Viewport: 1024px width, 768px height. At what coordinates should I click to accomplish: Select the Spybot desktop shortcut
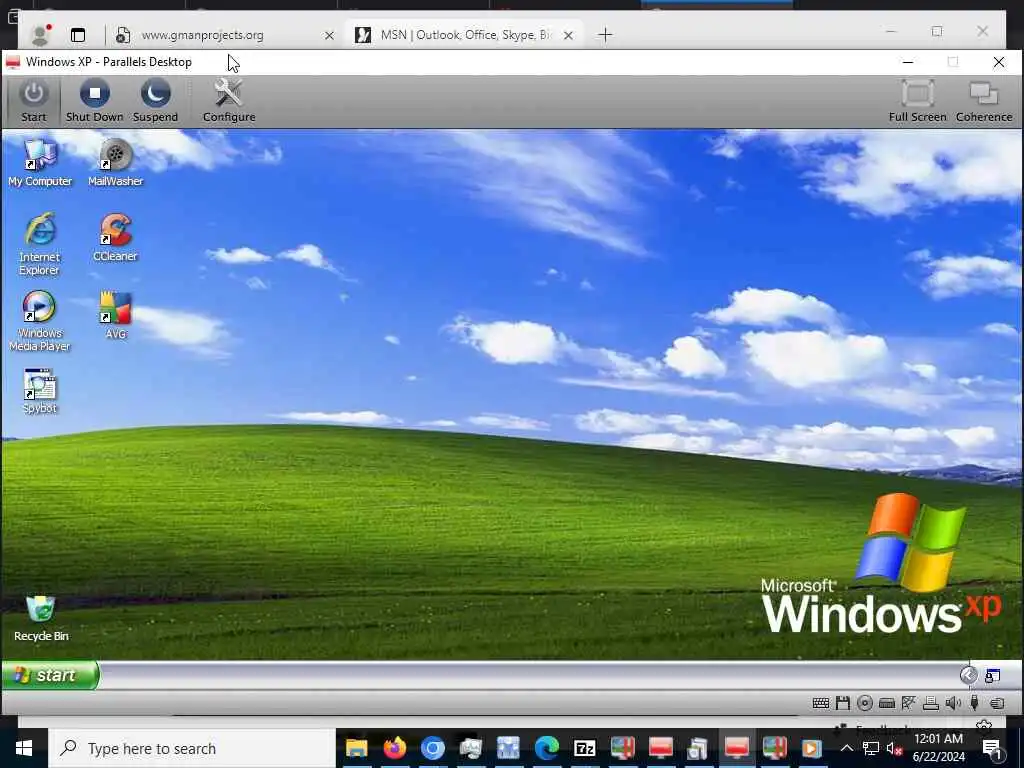[40, 391]
